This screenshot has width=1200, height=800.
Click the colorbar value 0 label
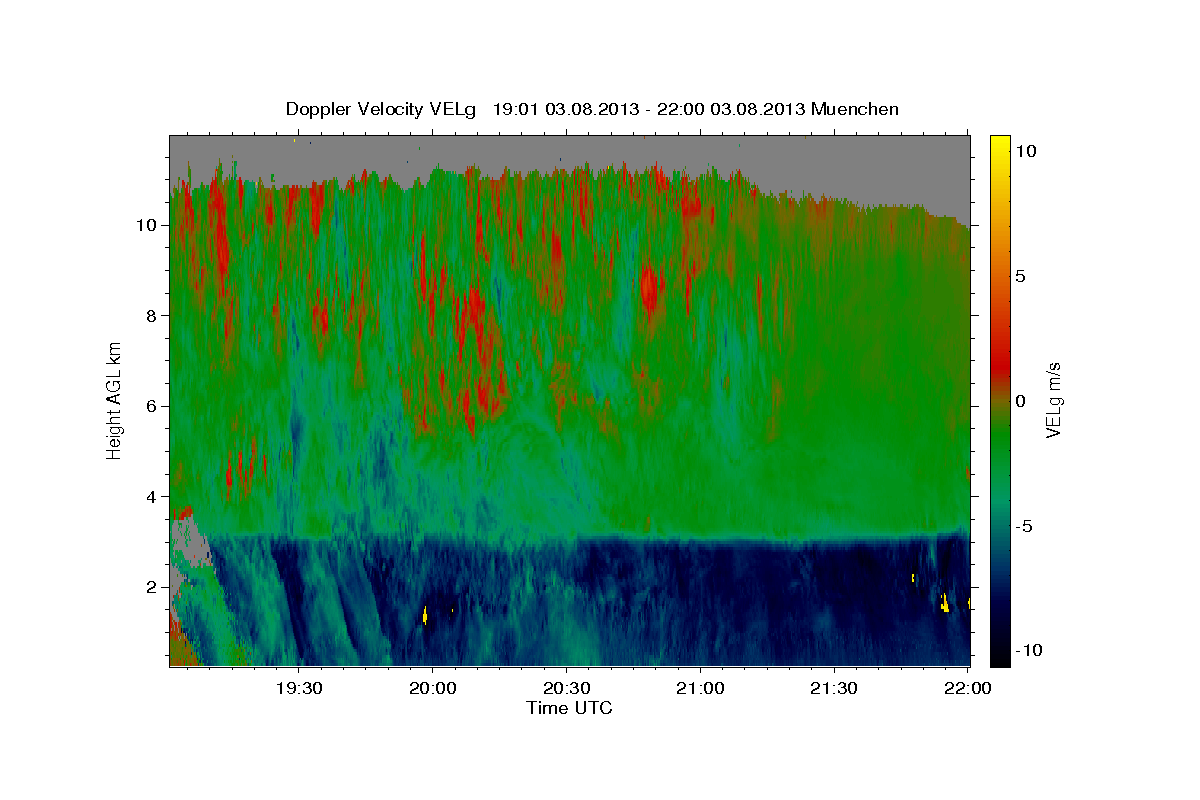pos(1022,401)
